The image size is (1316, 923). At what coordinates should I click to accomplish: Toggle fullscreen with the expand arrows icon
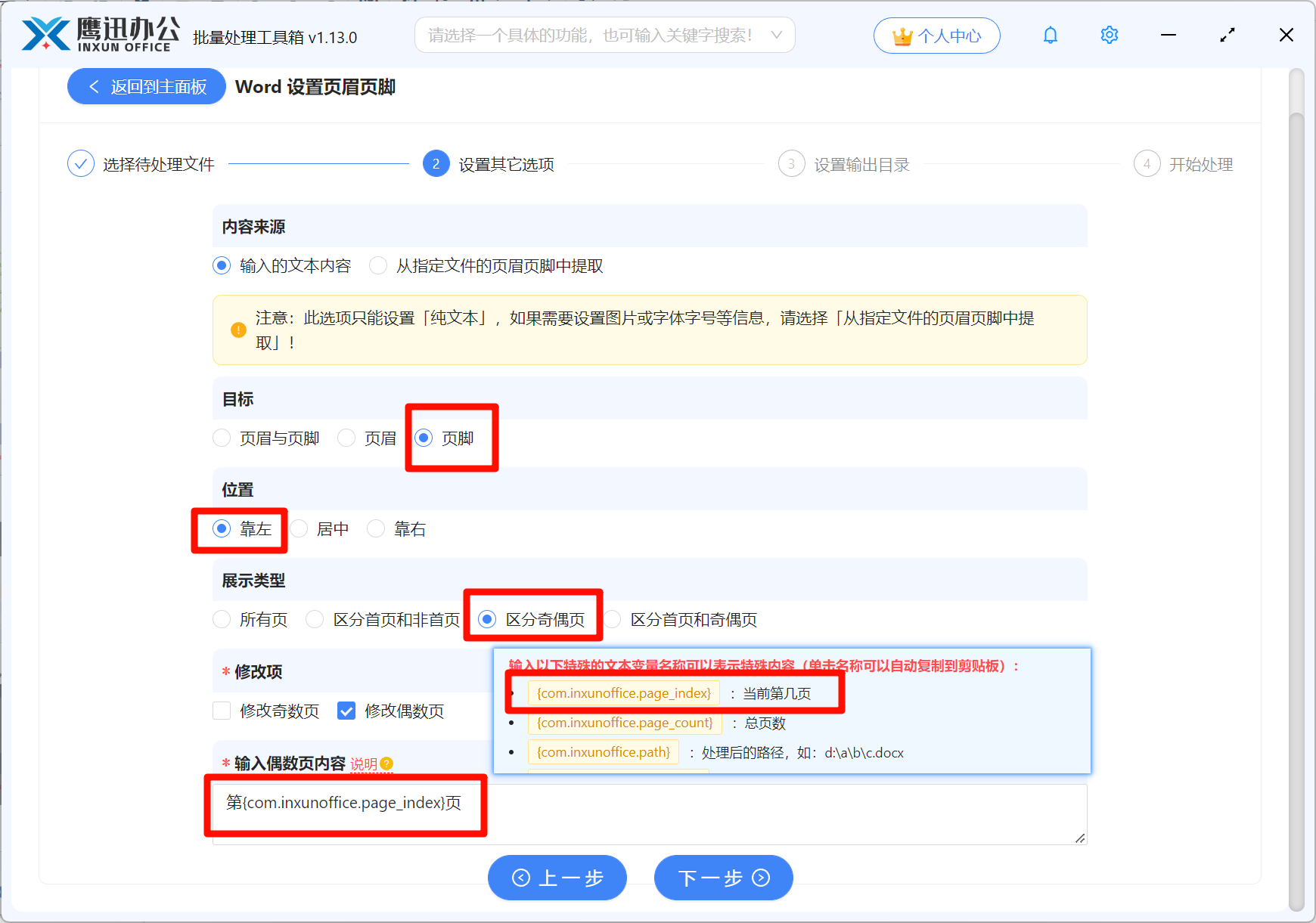pyautogui.click(x=1227, y=35)
